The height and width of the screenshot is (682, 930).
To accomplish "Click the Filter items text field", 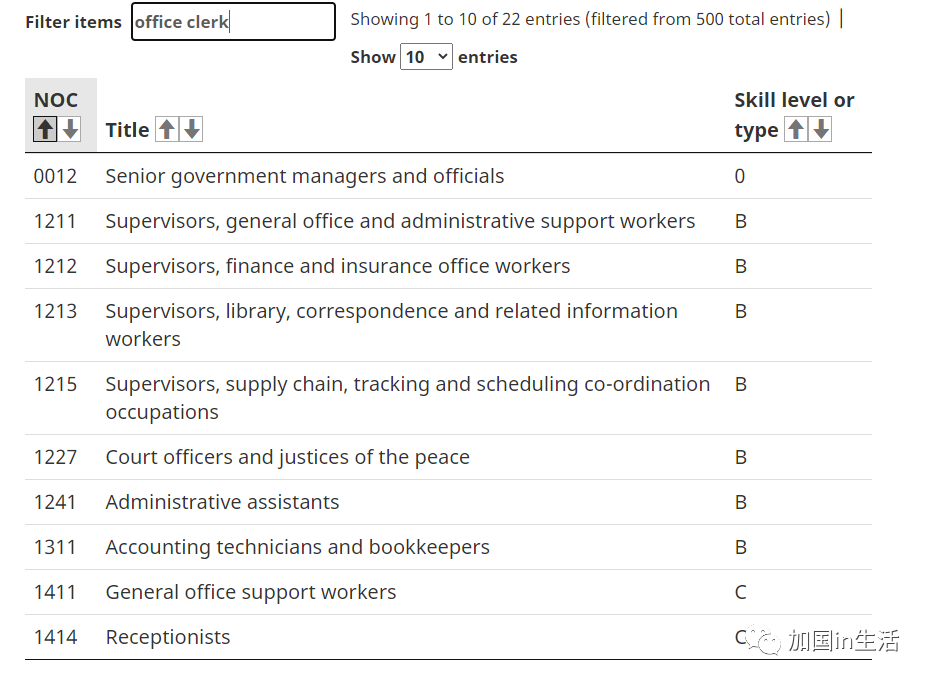I will [x=233, y=22].
